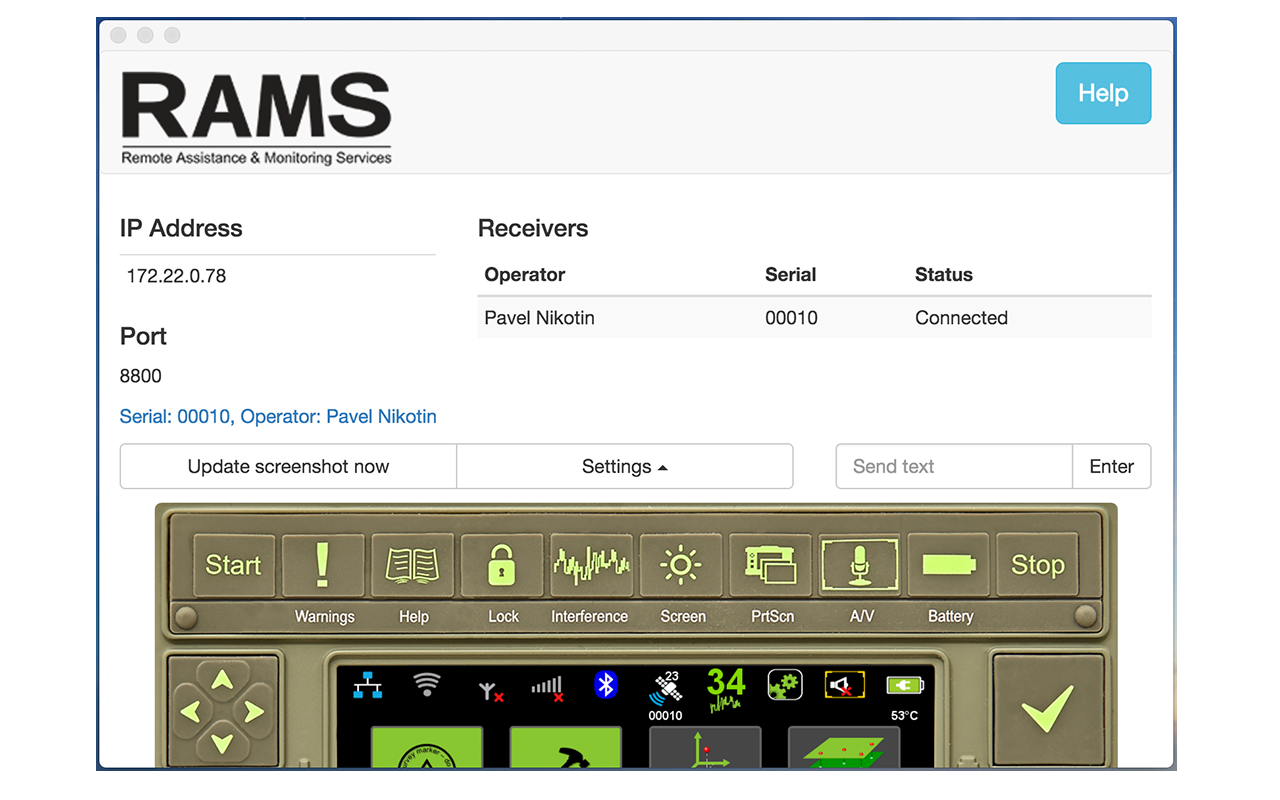
Task: Open the Interference waveform icon
Action: [x=591, y=565]
